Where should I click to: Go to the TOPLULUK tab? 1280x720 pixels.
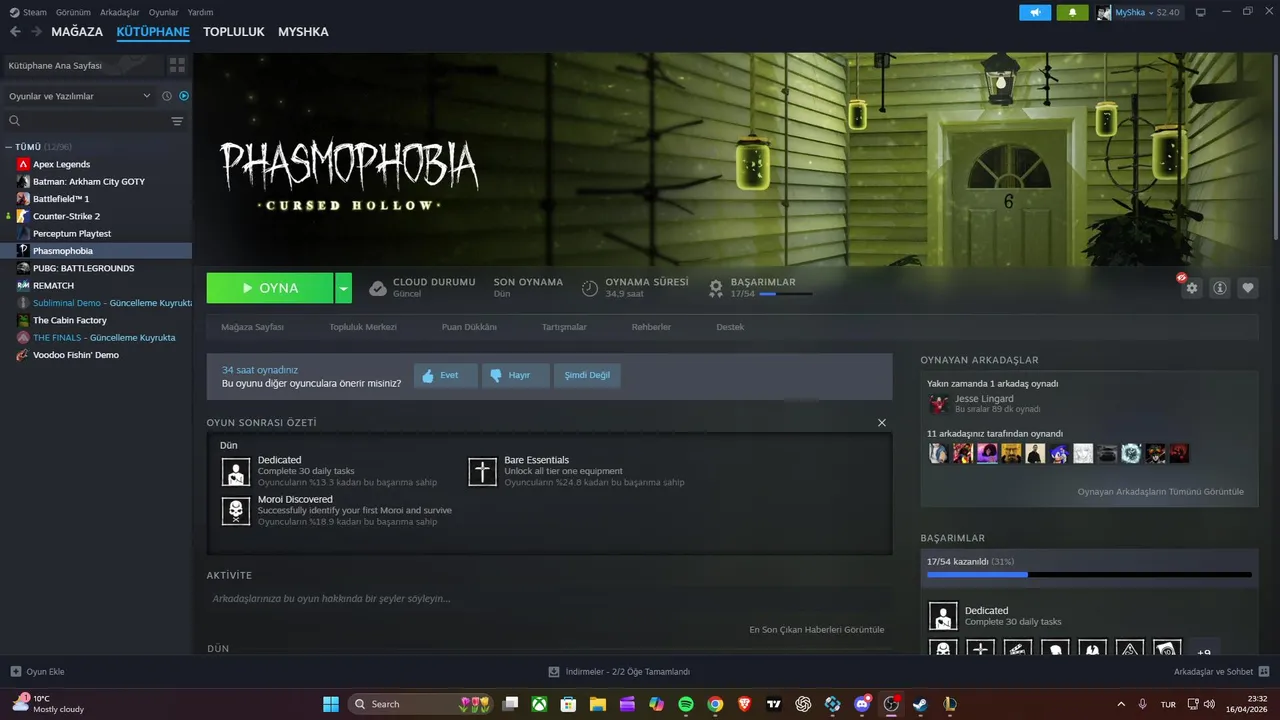[x=234, y=32]
